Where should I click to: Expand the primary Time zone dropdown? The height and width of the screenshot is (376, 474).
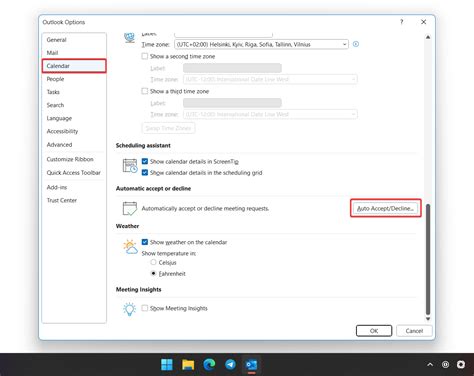point(344,44)
